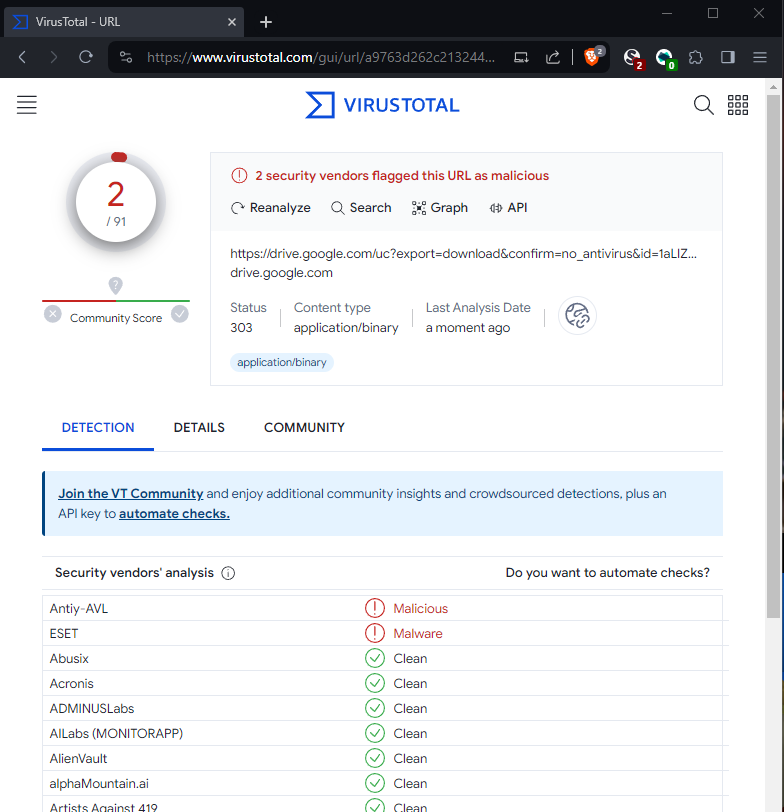Click the Acronis Clean check icon

[375, 684]
